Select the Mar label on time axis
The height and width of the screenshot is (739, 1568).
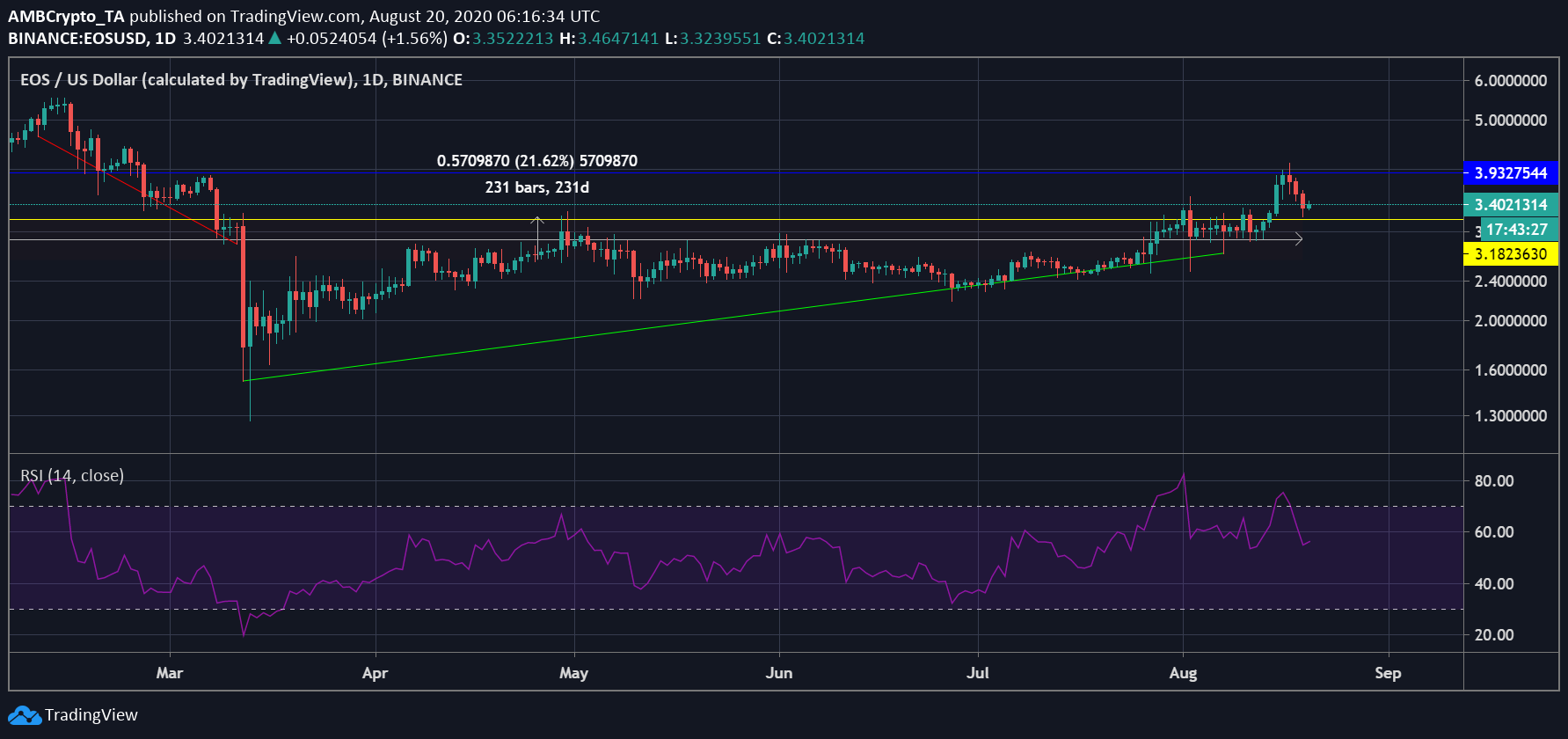169,673
